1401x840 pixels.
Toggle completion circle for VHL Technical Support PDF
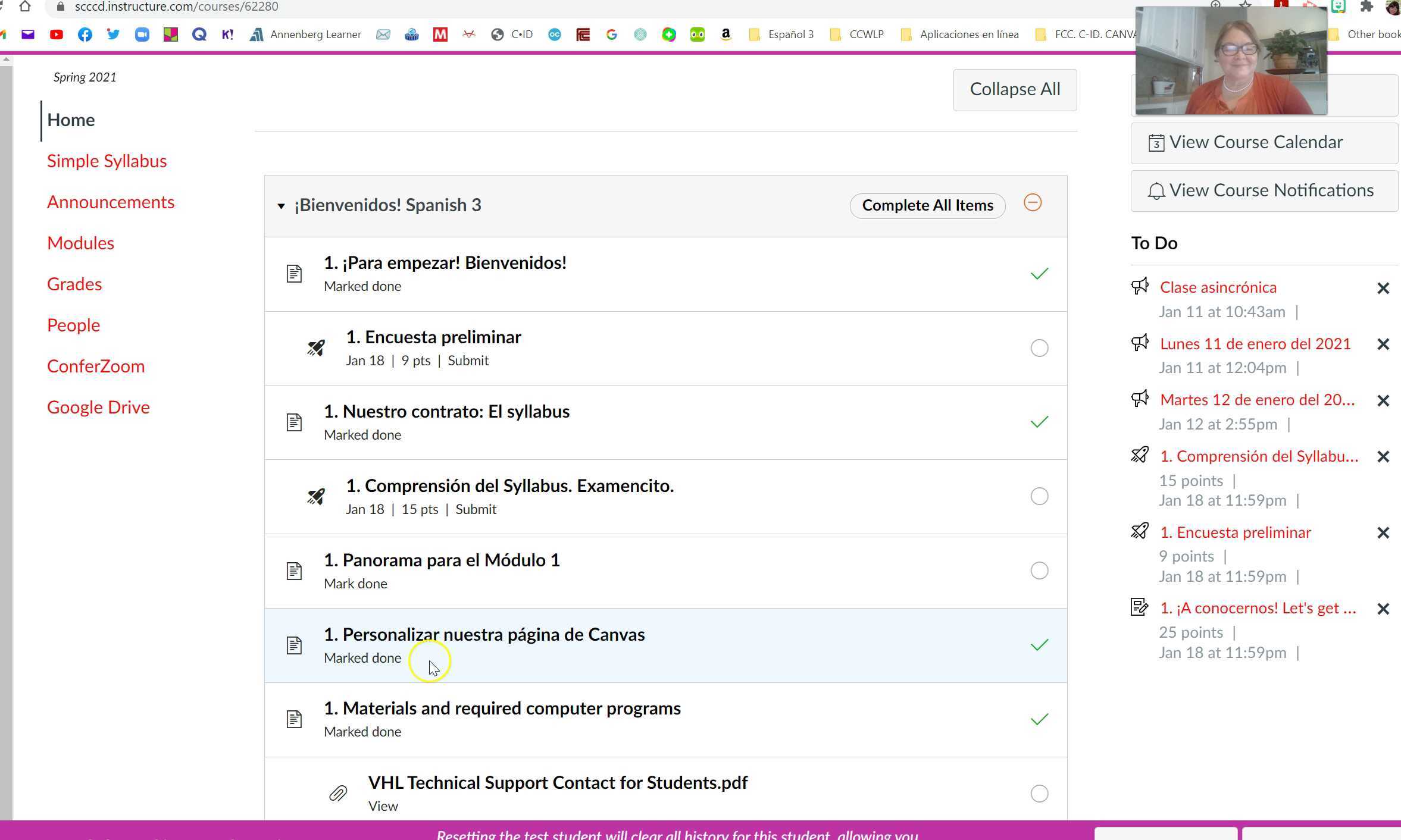click(1039, 794)
